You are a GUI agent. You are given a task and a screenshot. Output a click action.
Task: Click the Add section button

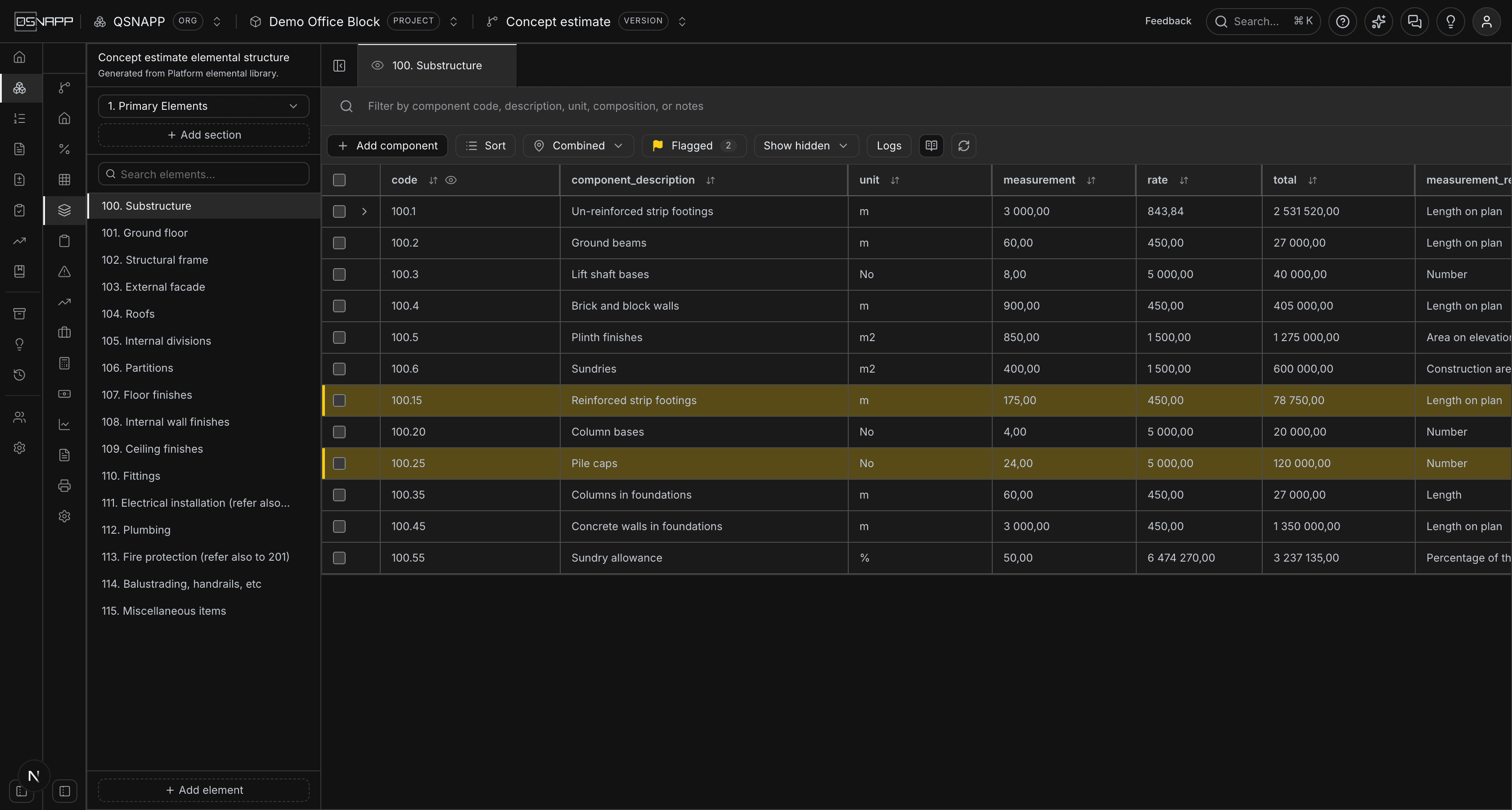(204, 135)
